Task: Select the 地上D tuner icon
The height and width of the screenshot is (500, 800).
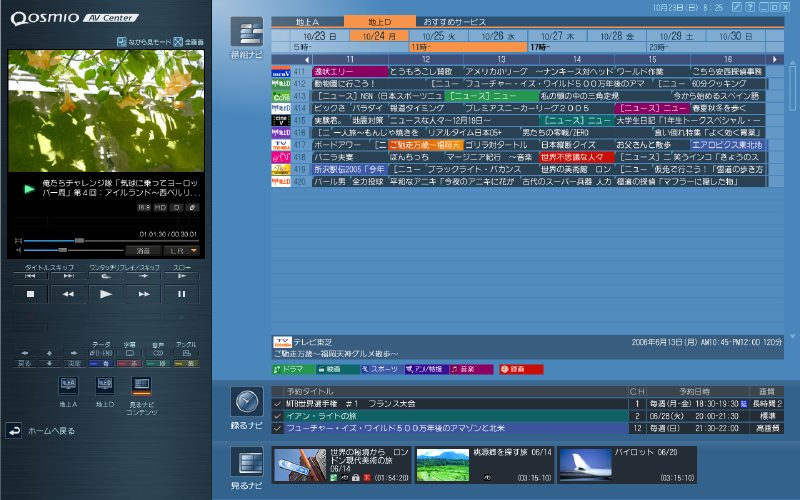Action: coord(105,384)
